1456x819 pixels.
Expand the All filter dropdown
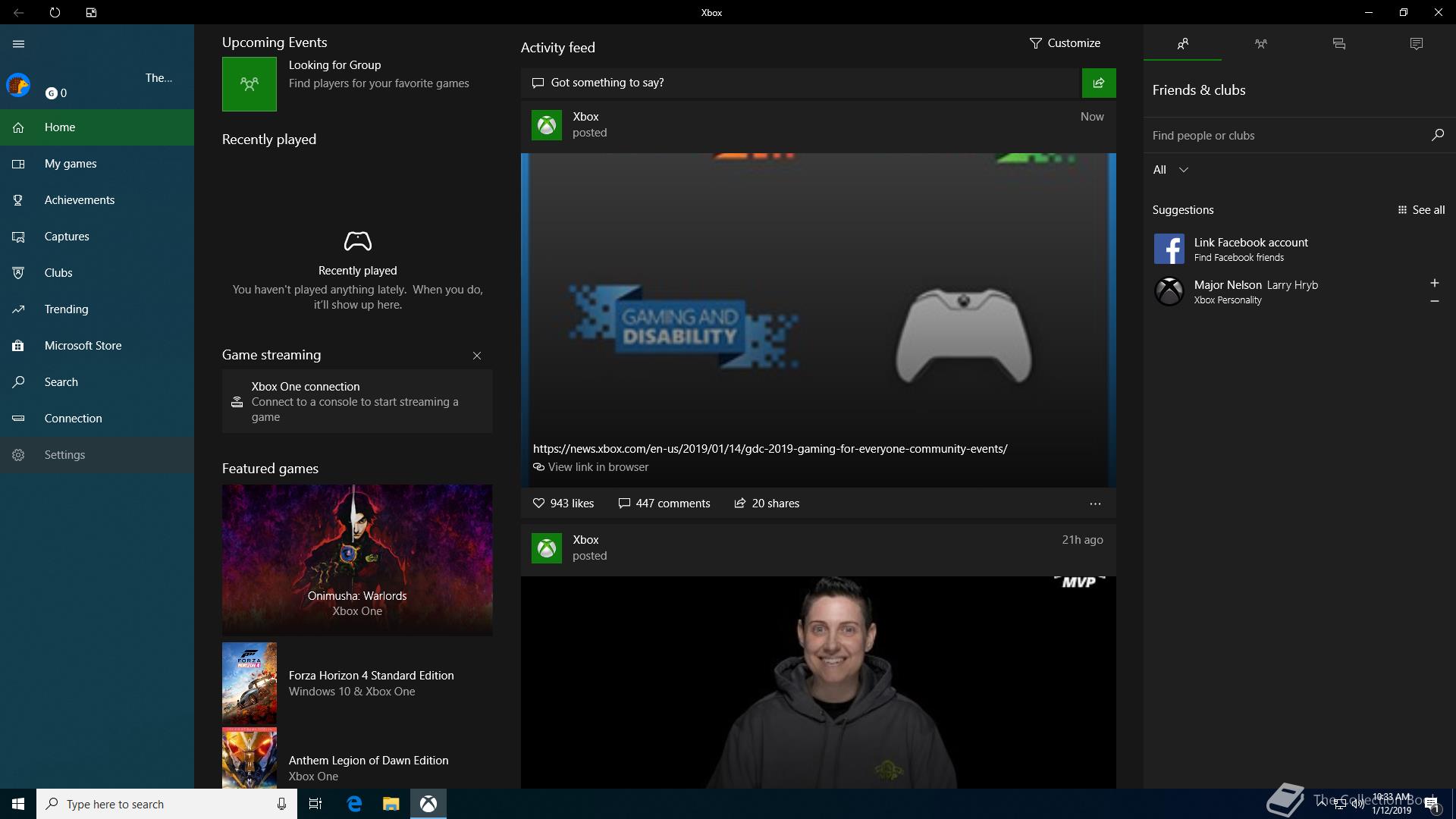point(1170,170)
